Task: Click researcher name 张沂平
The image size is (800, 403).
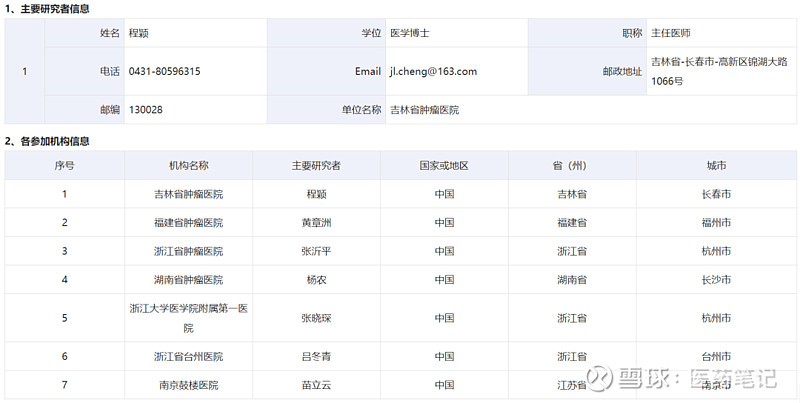Action: point(316,251)
